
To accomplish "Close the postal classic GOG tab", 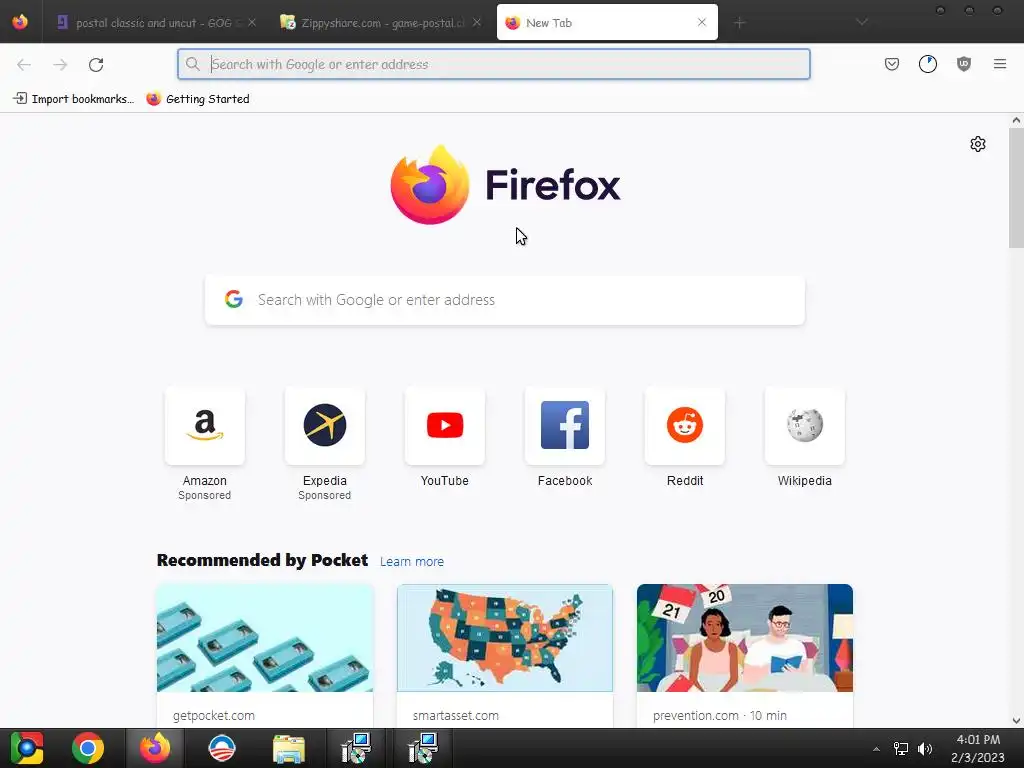I will (x=252, y=22).
